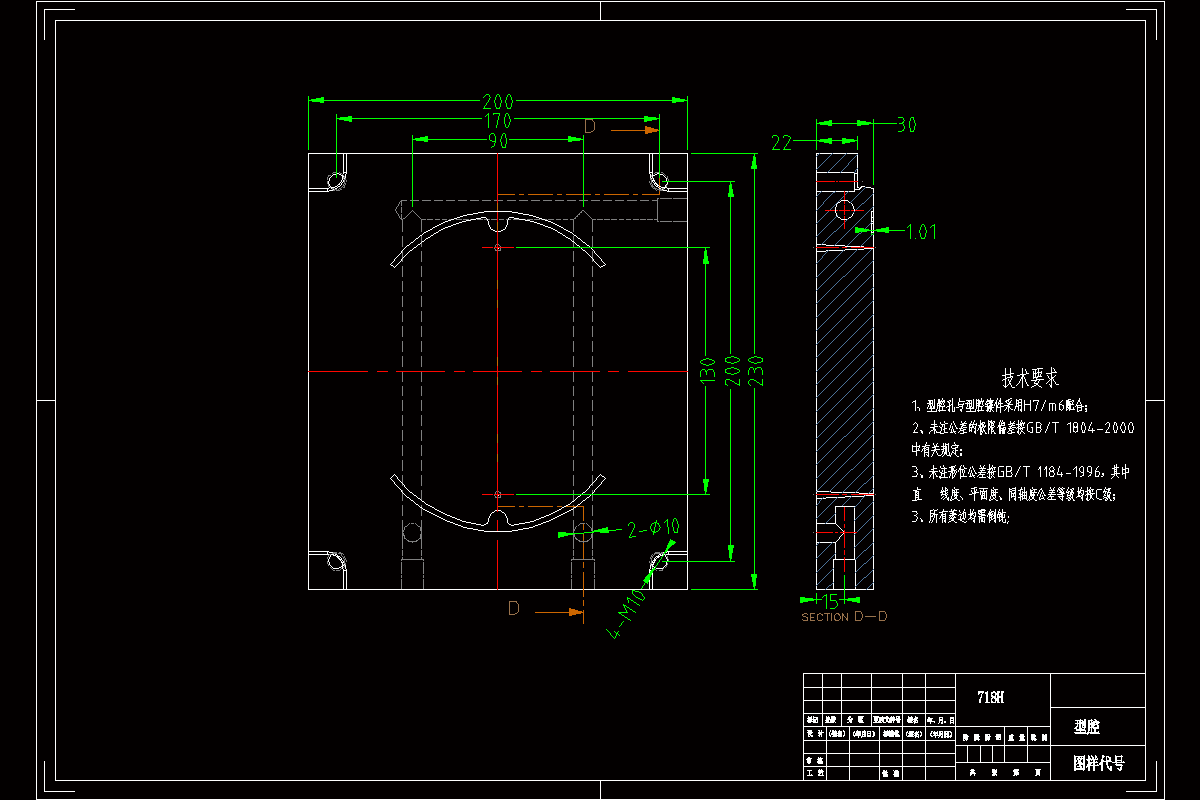1200x800 pixels.
Task: Select the 设计 cell in title block
Action: coord(815,733)
